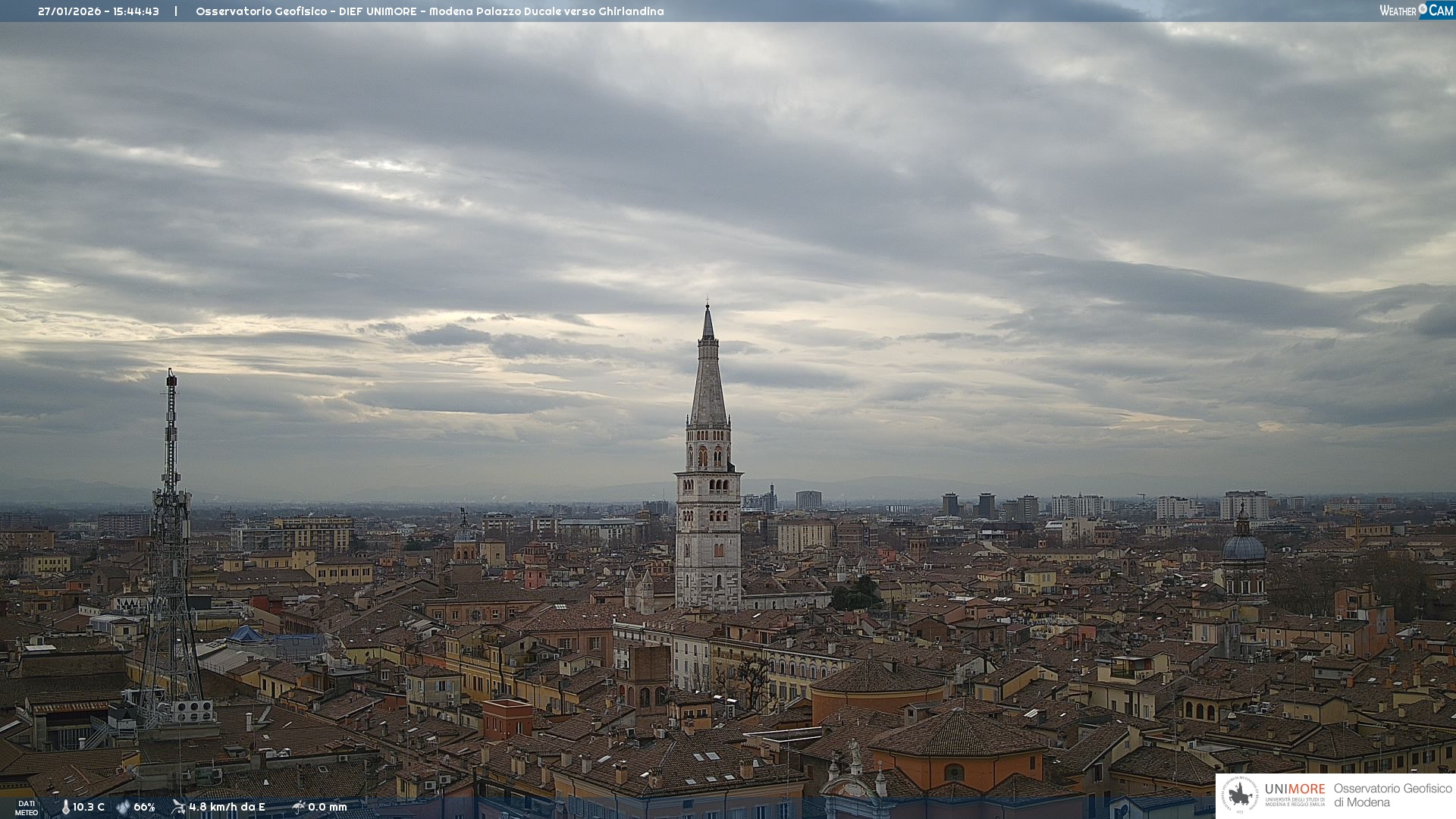Click the UNIMORE circular seal emblem

[x=1241, y=795]
